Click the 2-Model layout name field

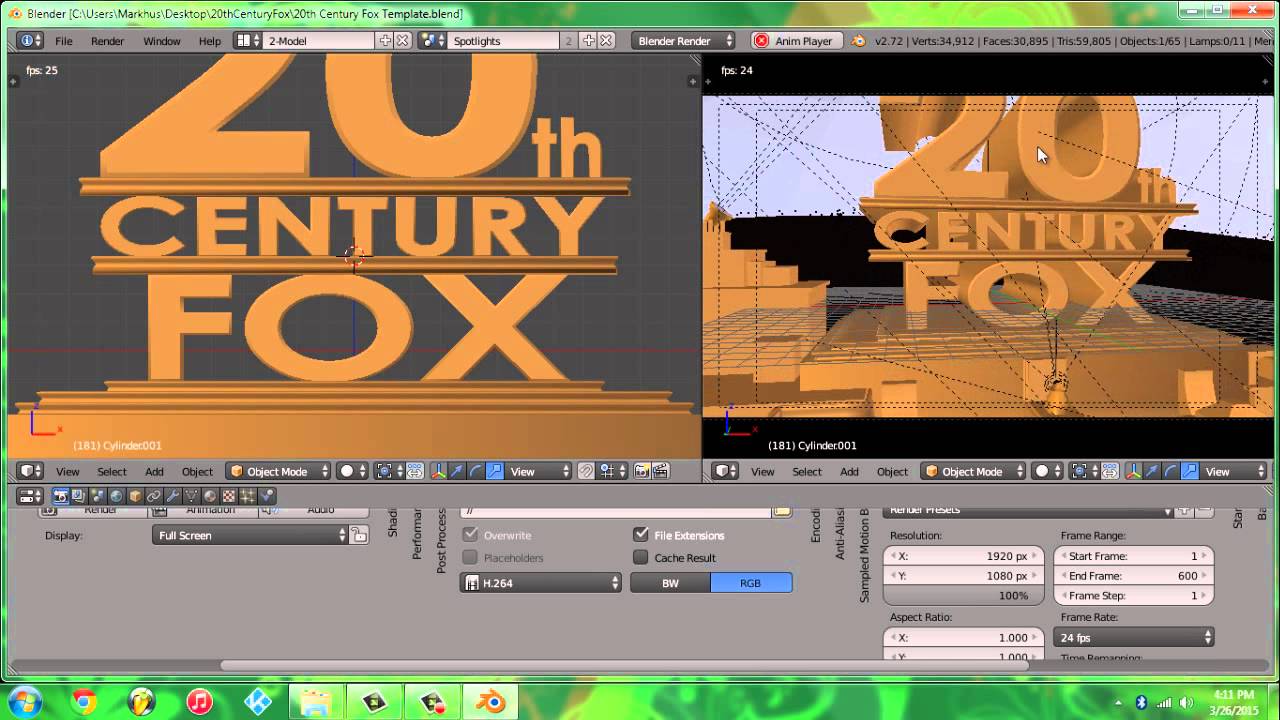click(318, 41)
